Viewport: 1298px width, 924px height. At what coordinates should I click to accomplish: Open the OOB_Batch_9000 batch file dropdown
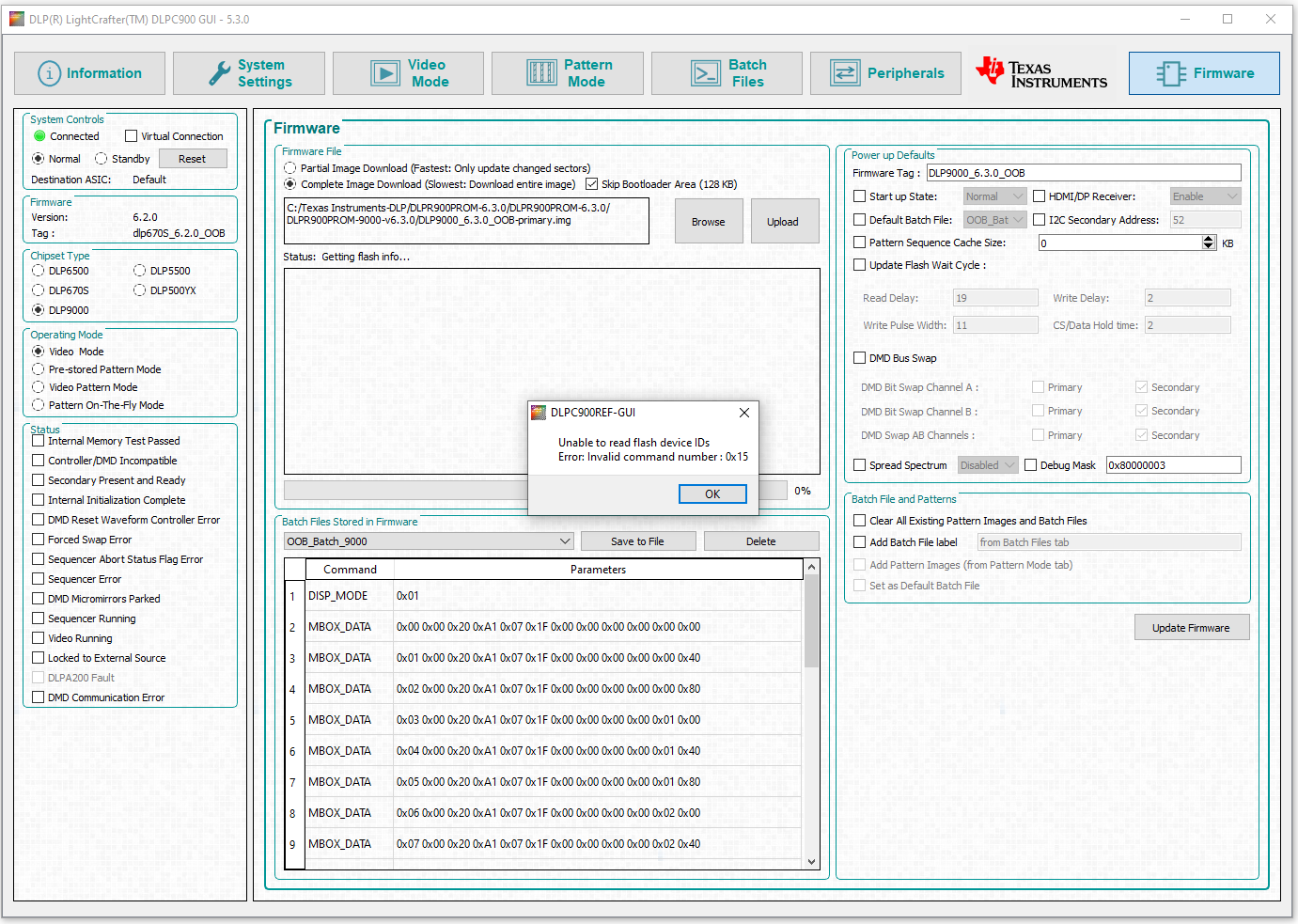[429, 541]
